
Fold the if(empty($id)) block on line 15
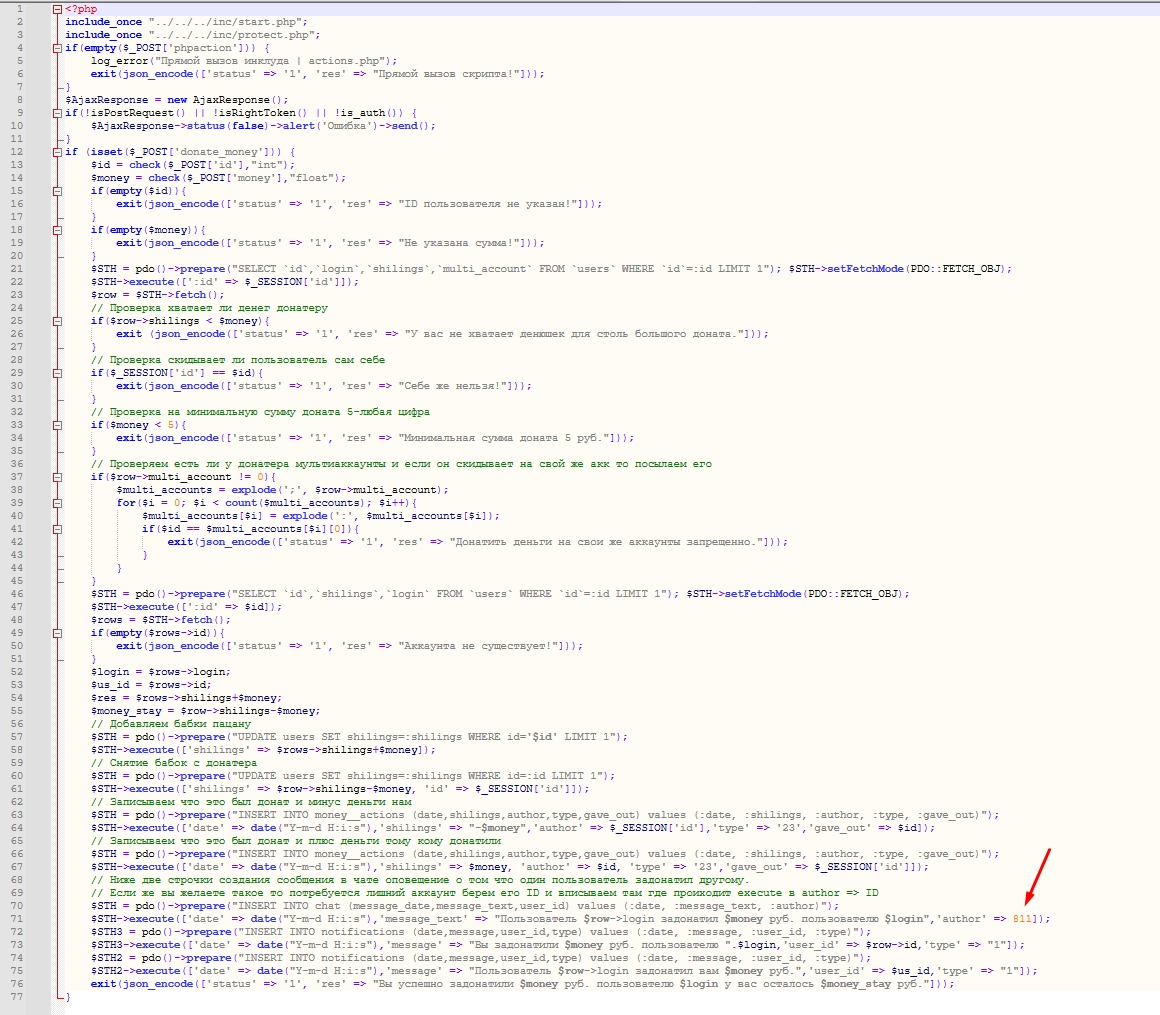tap(57, 191)
